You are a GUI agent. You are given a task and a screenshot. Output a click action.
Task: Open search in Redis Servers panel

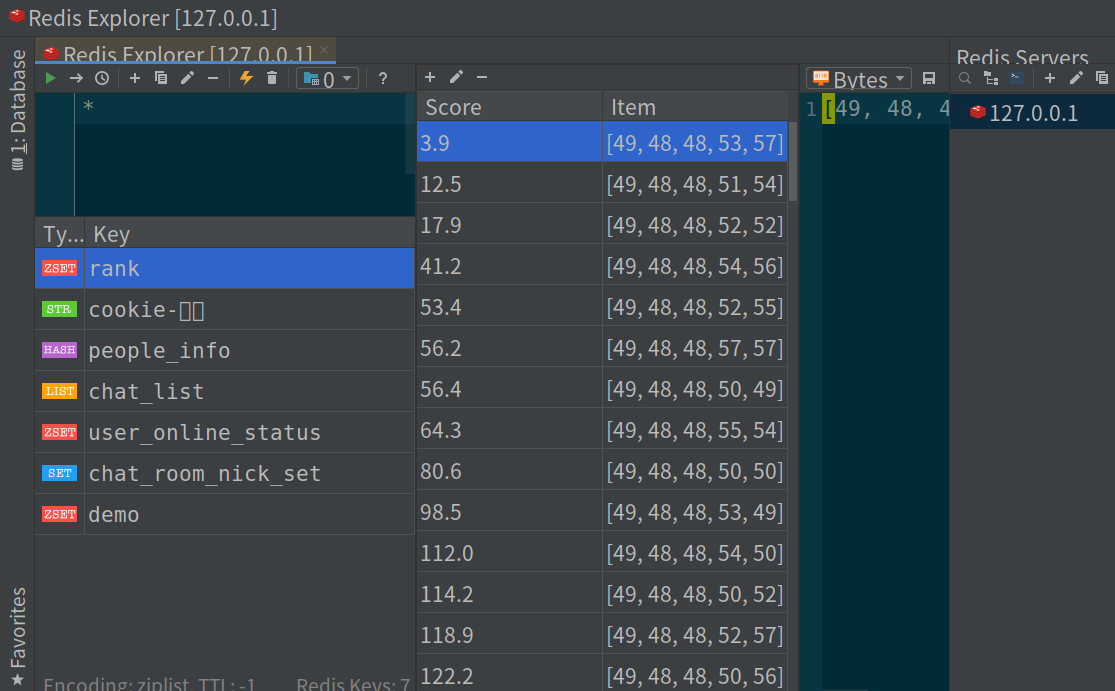963,78
